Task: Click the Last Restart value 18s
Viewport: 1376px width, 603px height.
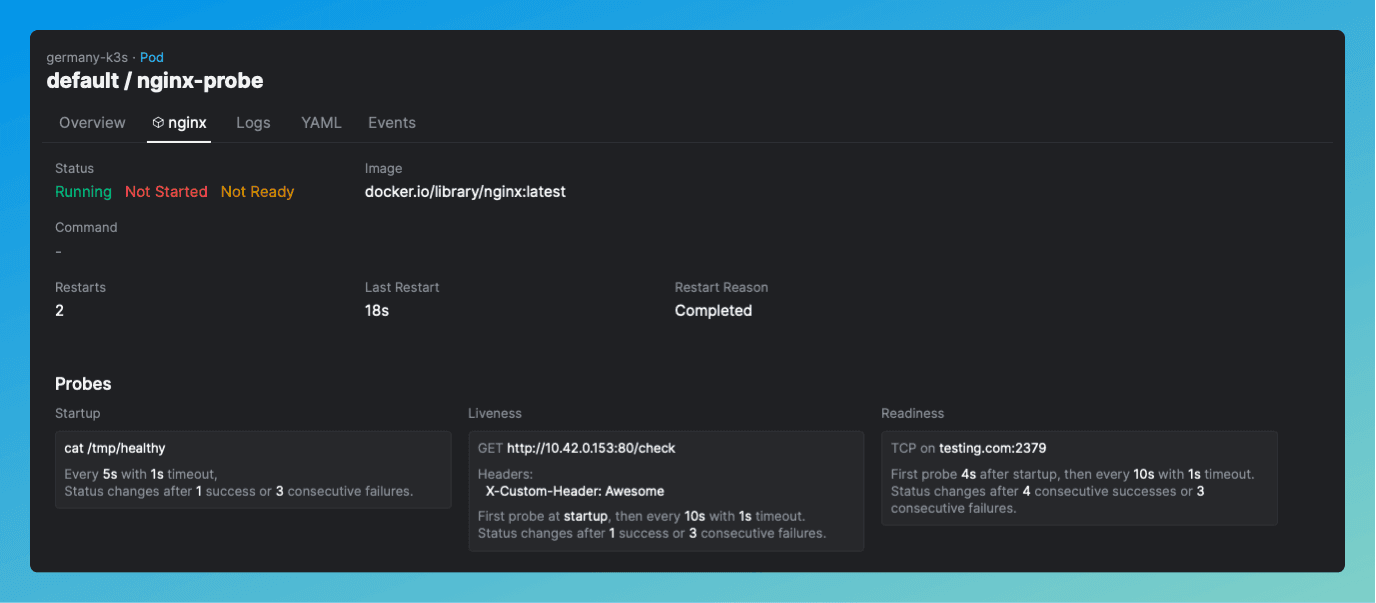Action: 377,311
